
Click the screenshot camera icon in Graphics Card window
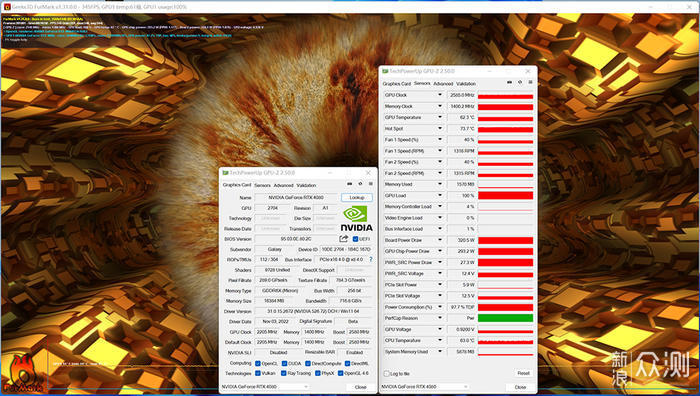coord(350,184)
